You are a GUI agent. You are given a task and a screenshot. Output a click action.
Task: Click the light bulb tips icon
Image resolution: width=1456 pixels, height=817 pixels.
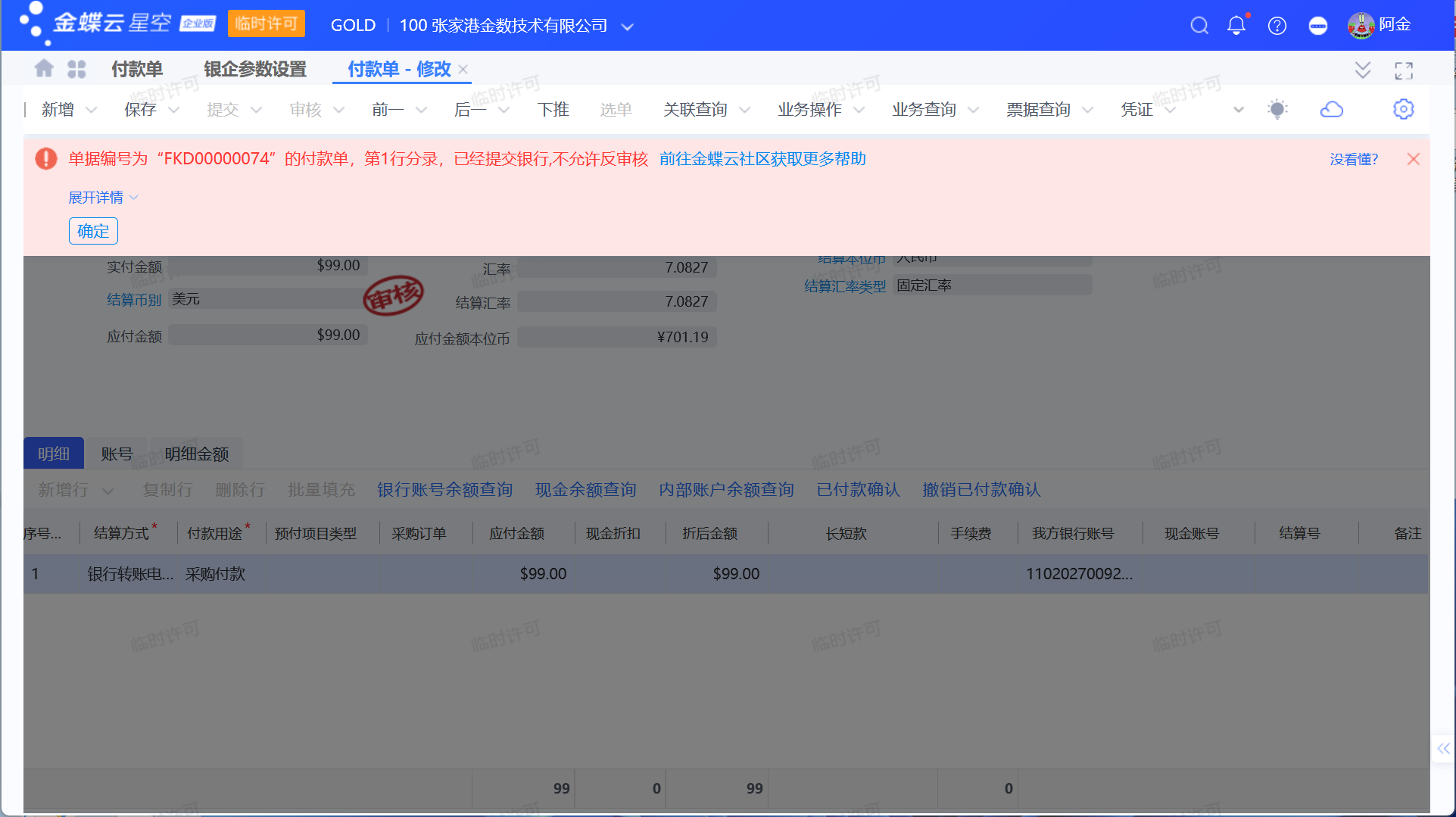click(x=1277, y=110)
